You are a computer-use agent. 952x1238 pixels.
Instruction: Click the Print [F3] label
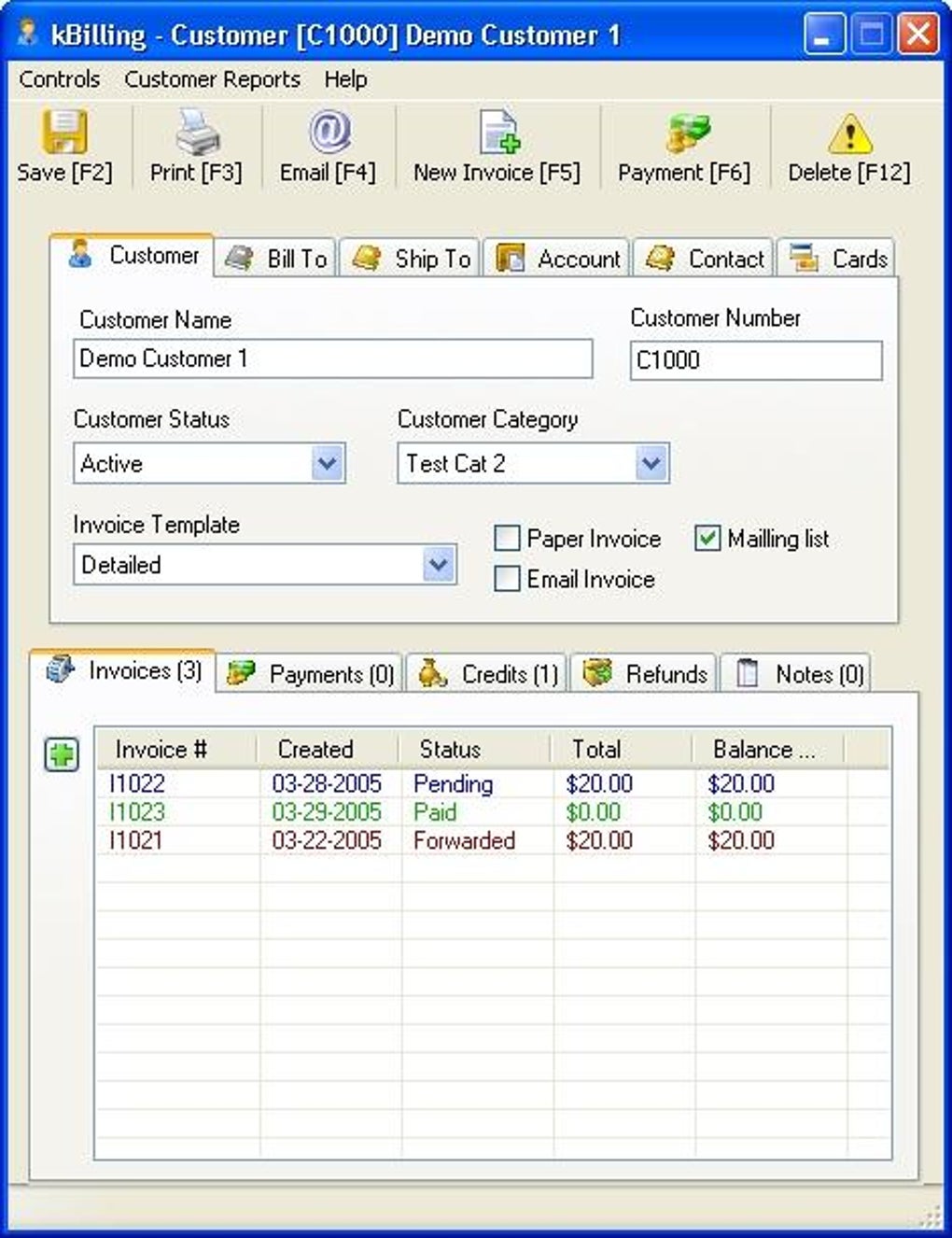[196, 173]
